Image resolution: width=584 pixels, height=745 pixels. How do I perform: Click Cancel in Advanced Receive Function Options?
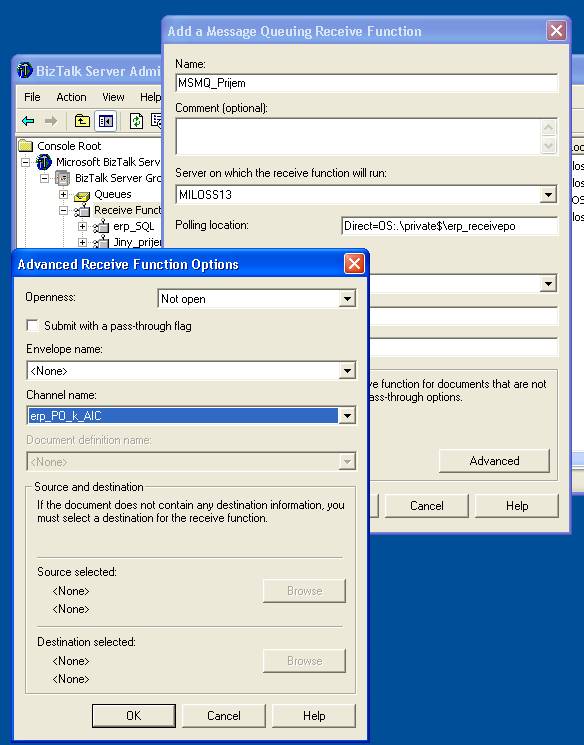click(223, 716)
